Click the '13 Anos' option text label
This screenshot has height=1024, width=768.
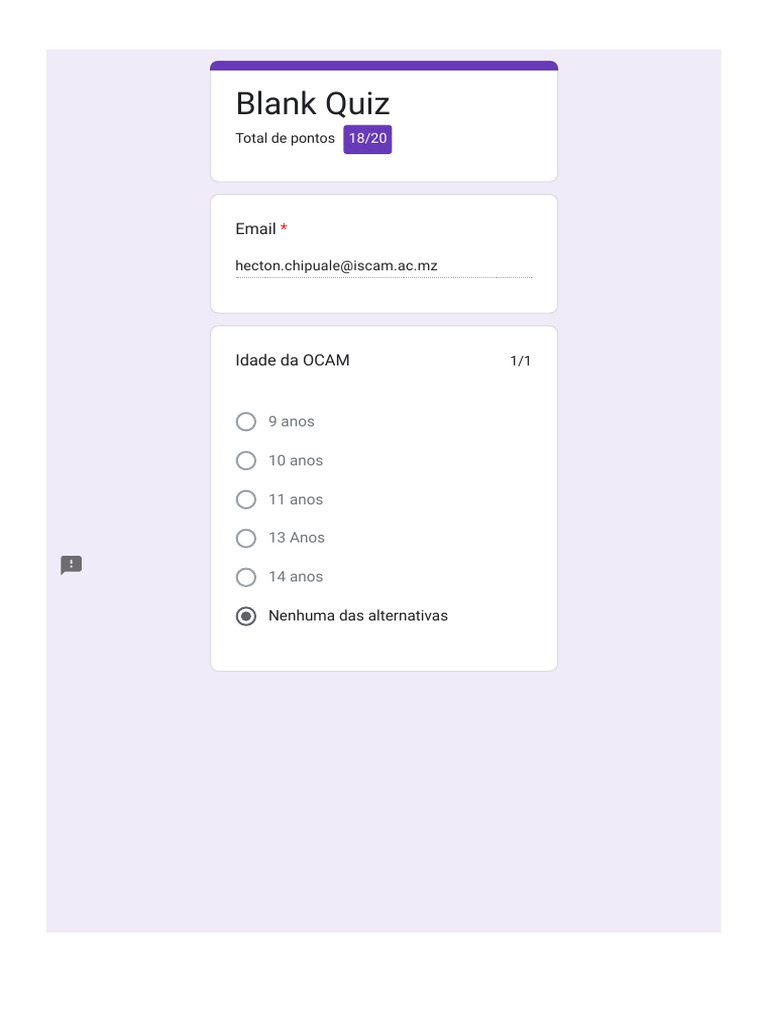(x=296, y=538)
